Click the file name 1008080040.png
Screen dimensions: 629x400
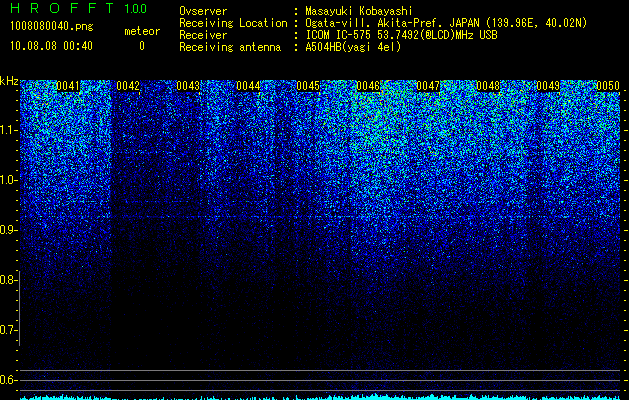click(x=52, y=27)
